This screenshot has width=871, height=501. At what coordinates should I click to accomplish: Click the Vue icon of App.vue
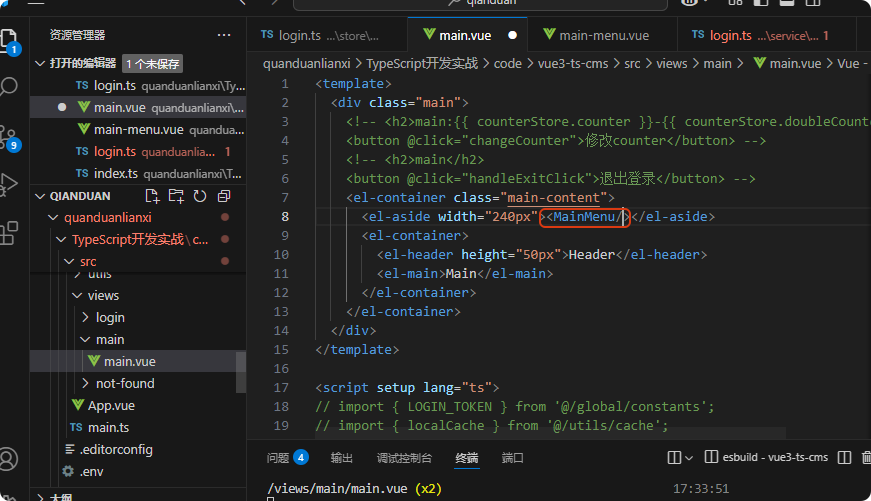[x=78, y=405]
